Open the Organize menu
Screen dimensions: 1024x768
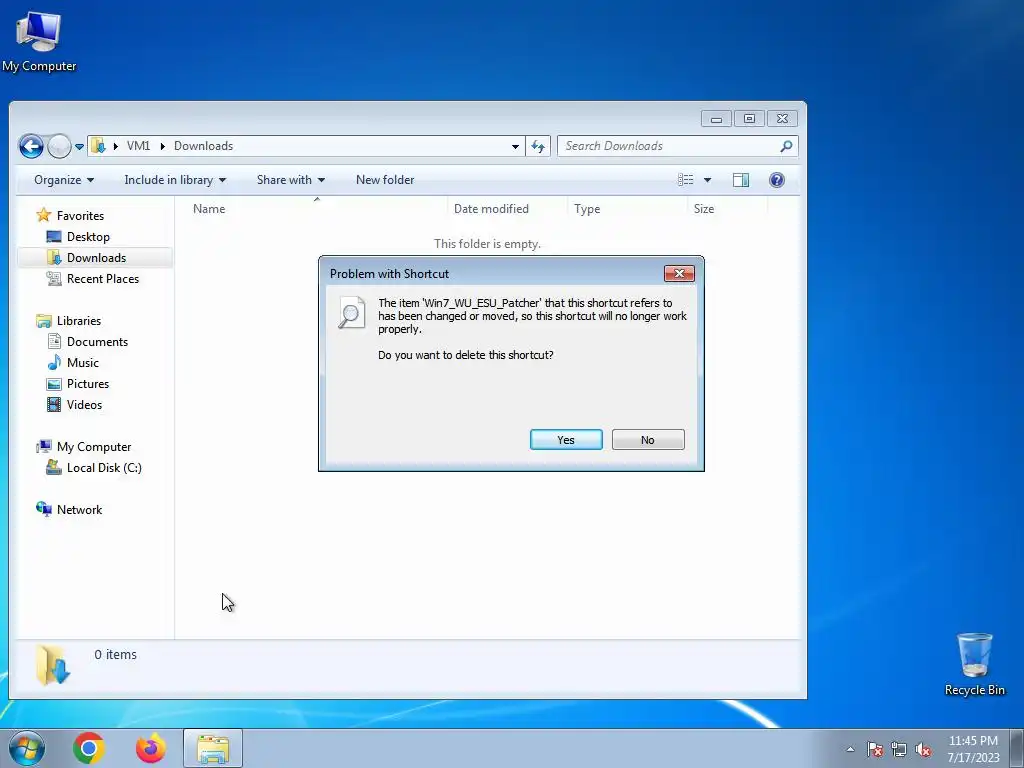coord(63,180)
